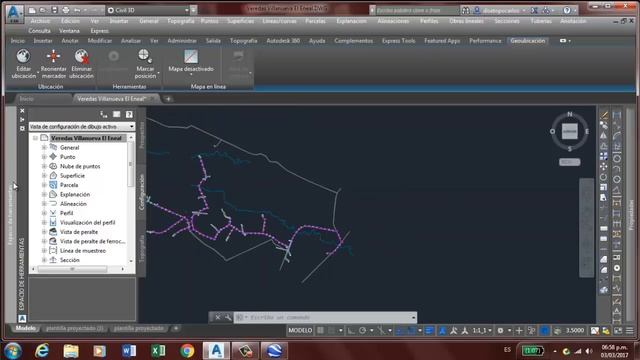The image size is (640, 360).
Task: Open the Geoubicación ribbon tab
Action: (527, 41)
